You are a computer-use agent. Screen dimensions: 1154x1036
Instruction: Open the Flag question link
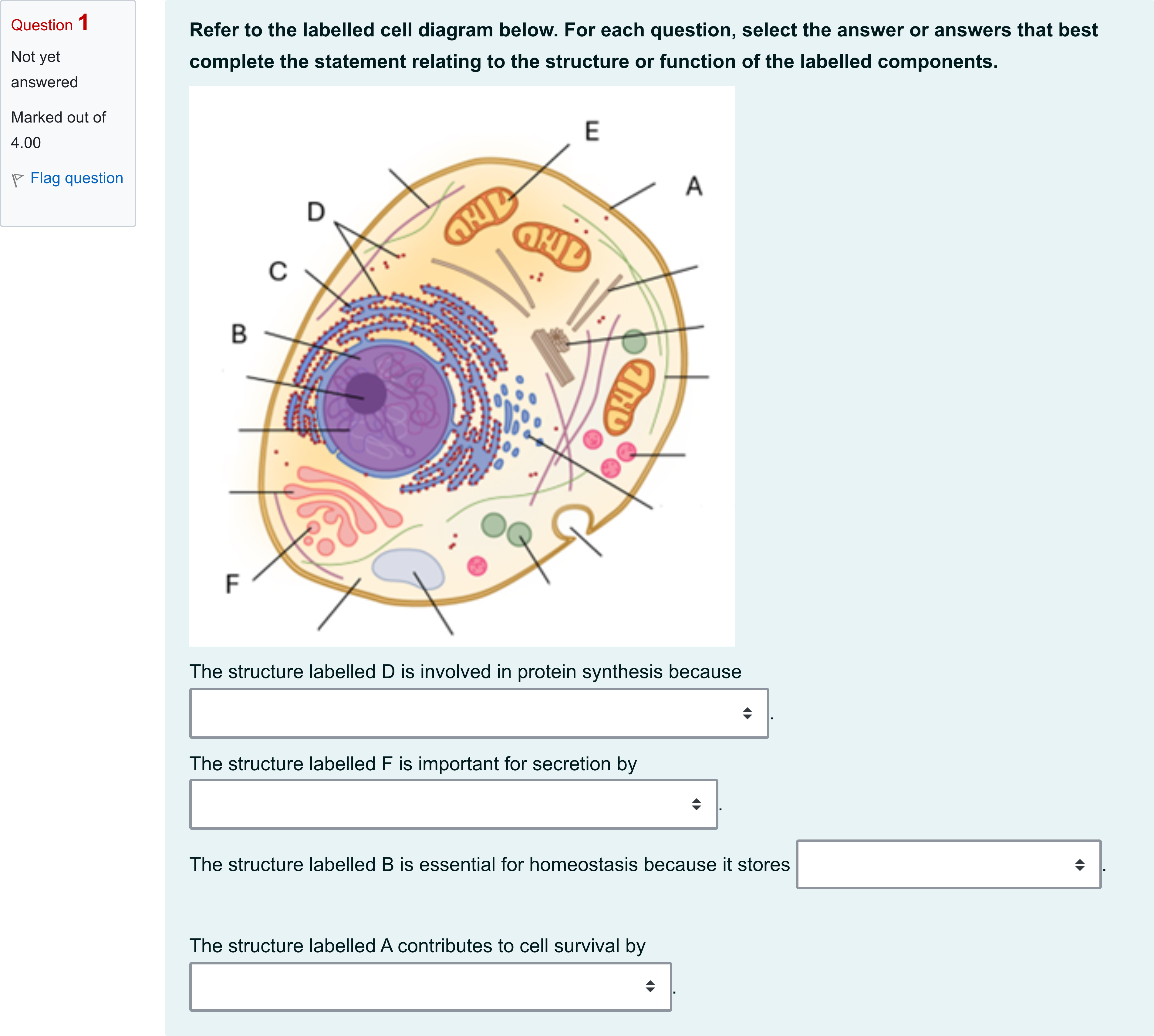(x=76, y=178)
